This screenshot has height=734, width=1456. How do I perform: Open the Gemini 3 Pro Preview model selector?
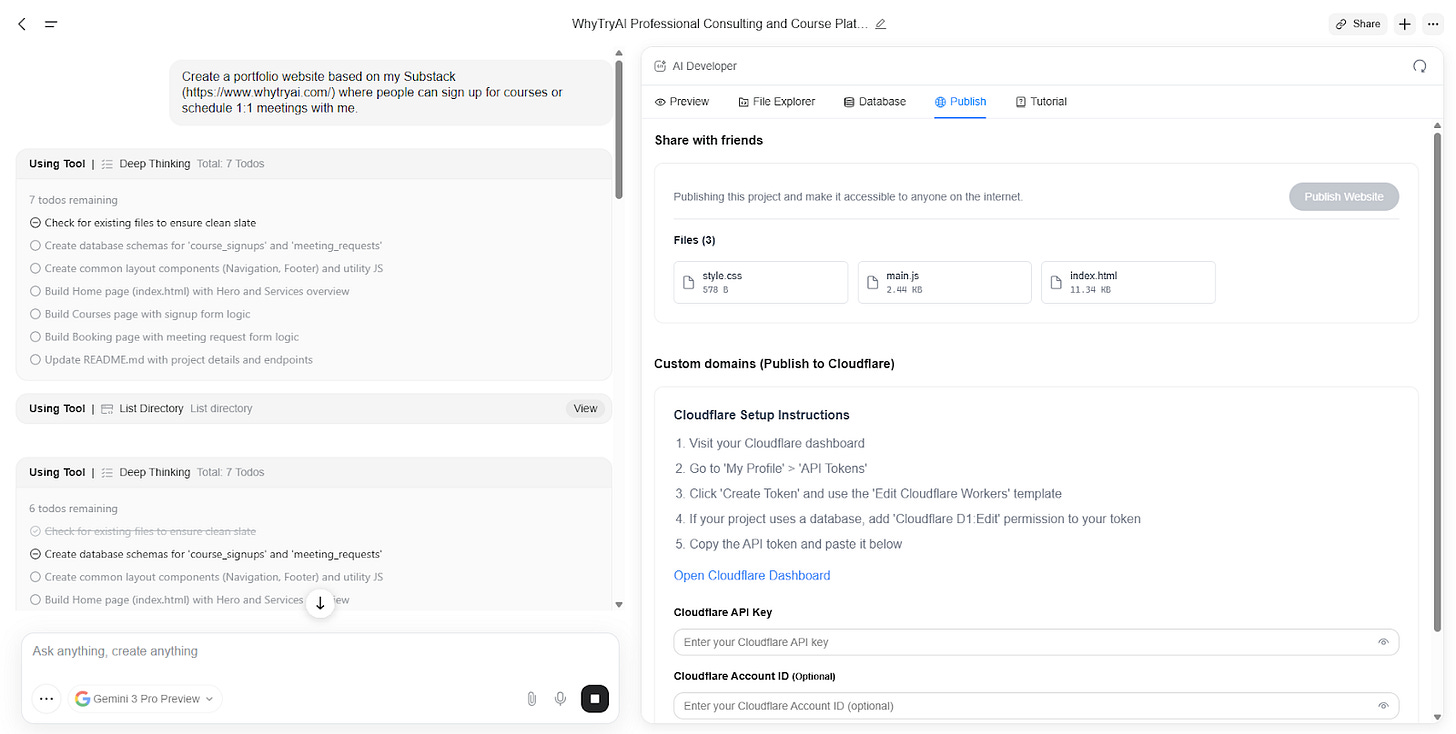coord(145,698)
